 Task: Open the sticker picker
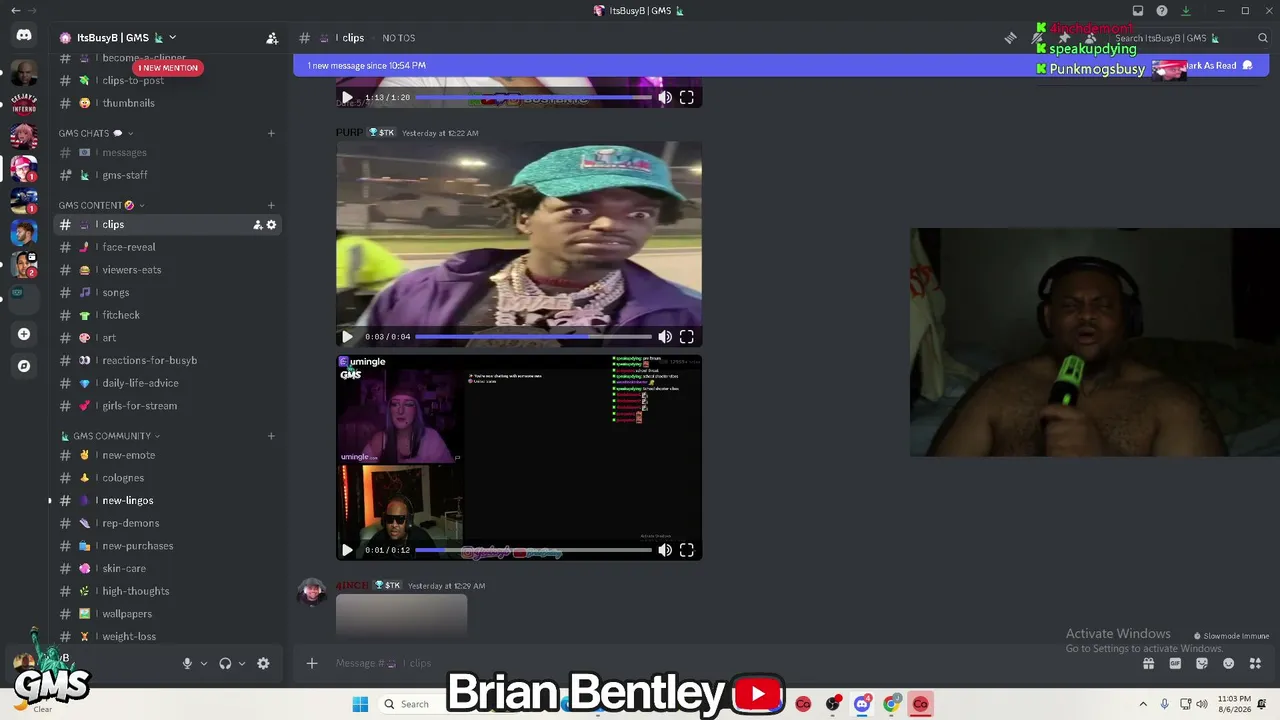click(x=1202, y=663)
